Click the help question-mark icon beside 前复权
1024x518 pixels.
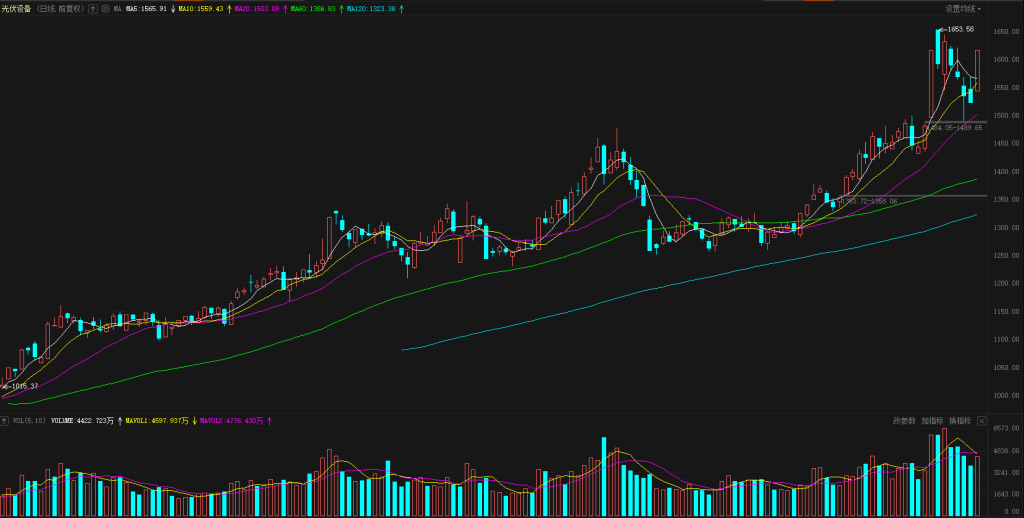pos(93,8)
